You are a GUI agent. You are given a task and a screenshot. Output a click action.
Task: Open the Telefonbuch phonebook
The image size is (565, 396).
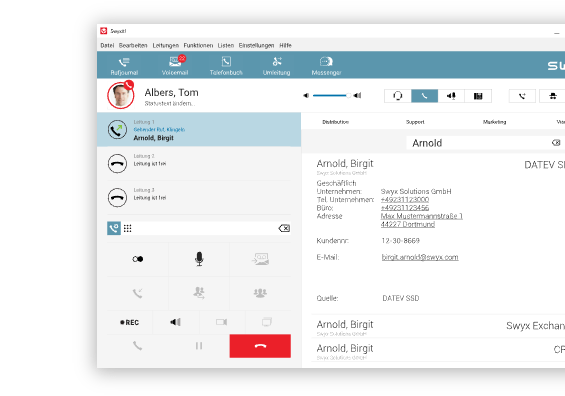(226, 66)
